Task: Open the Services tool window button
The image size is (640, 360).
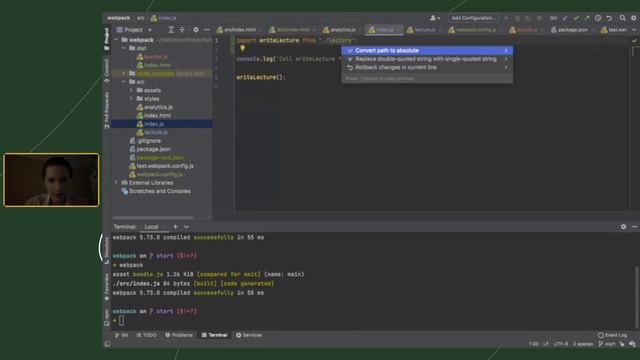Action: coord(249,335)
